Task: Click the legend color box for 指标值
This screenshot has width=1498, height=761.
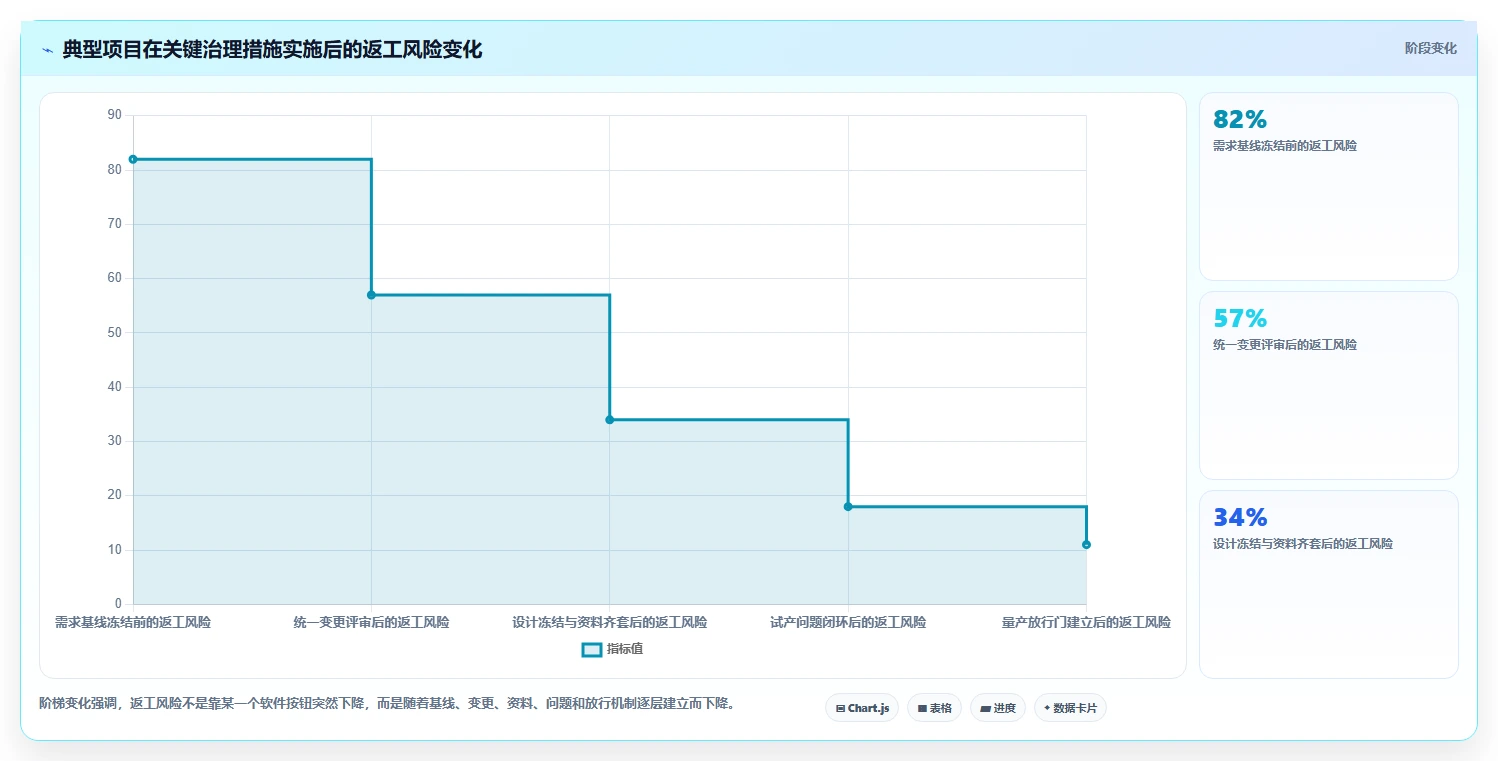Action: 591,649
